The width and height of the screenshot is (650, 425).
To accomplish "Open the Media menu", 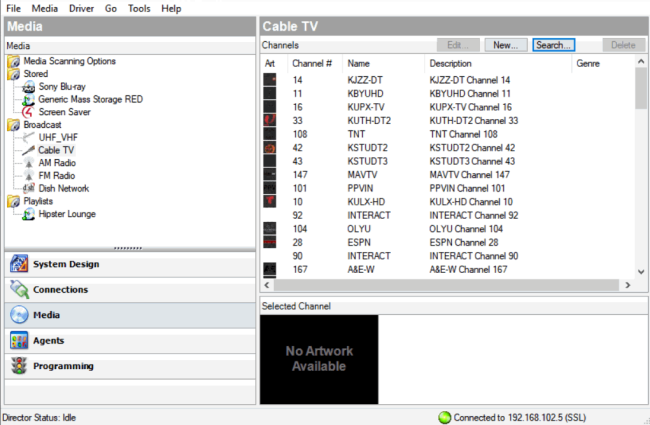I will pyautogui.click(x=45, y=8).
